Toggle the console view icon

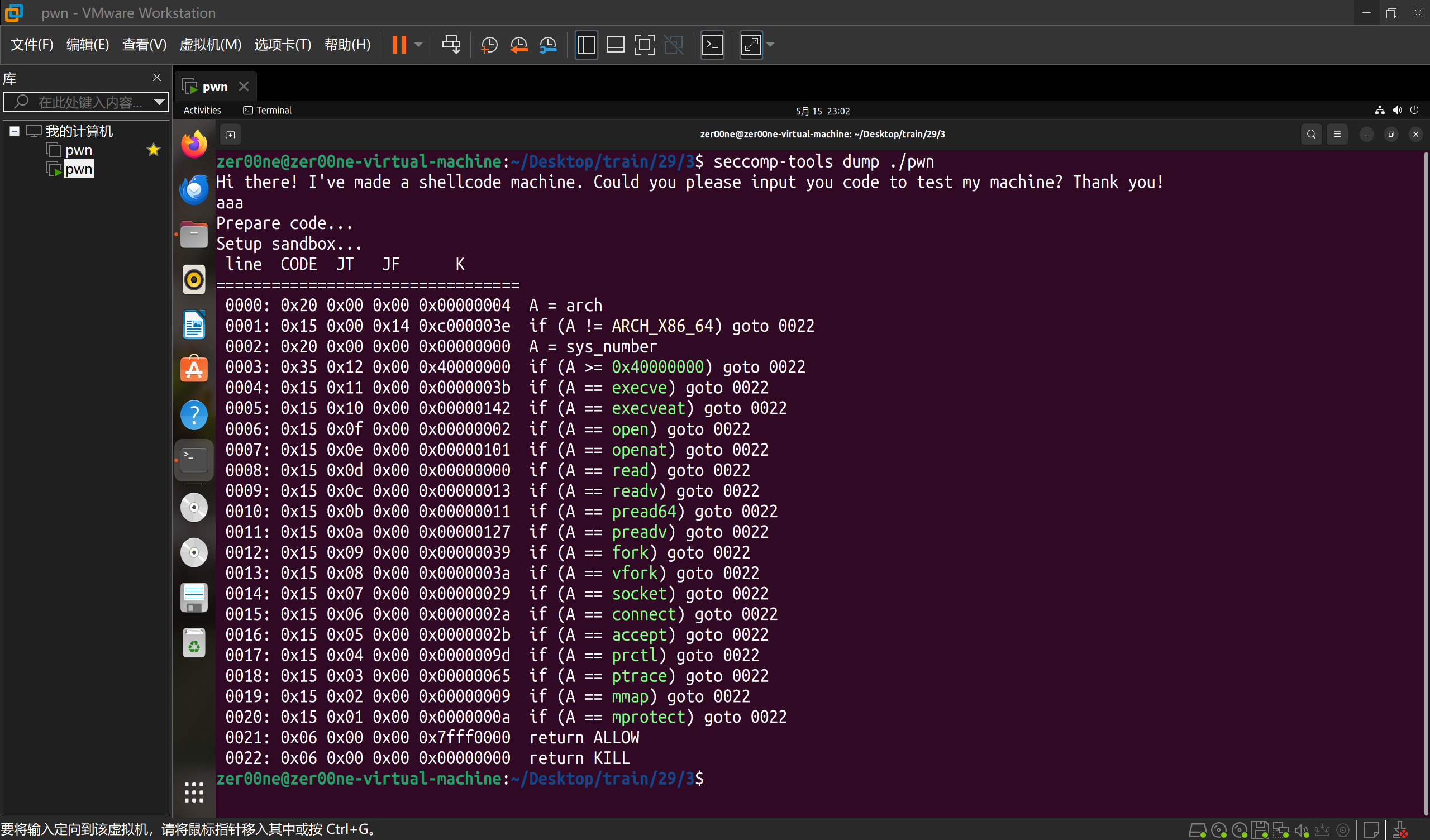712,44
